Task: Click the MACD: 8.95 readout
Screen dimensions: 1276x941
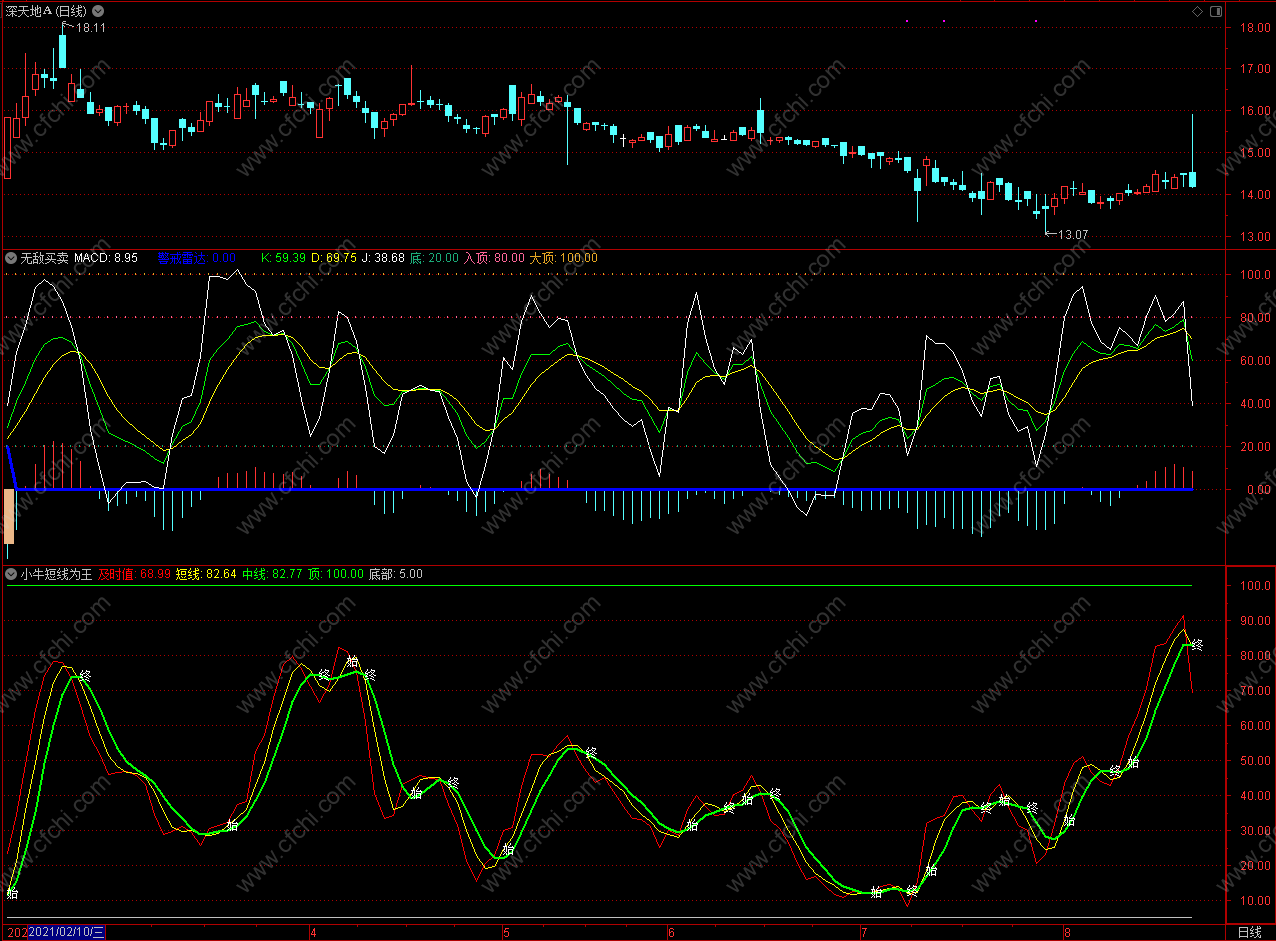Action: pos(106,258)
